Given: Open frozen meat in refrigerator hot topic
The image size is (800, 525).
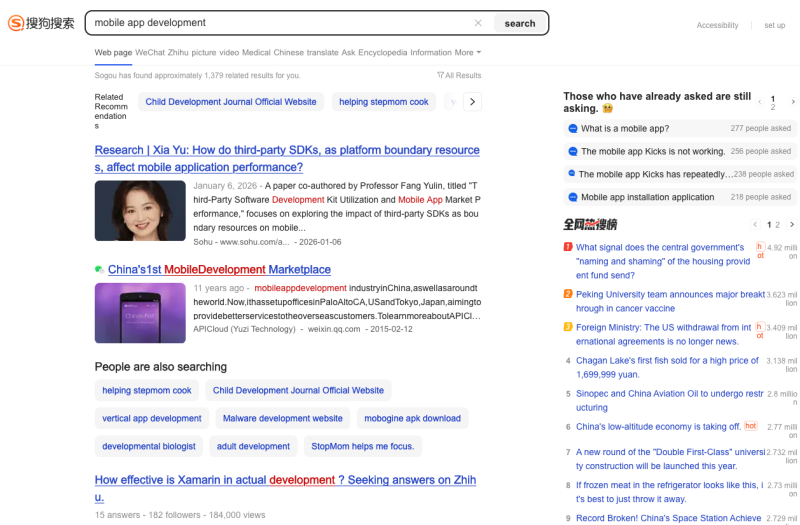Looking at the screenshot, I should [x=670, y=492].
